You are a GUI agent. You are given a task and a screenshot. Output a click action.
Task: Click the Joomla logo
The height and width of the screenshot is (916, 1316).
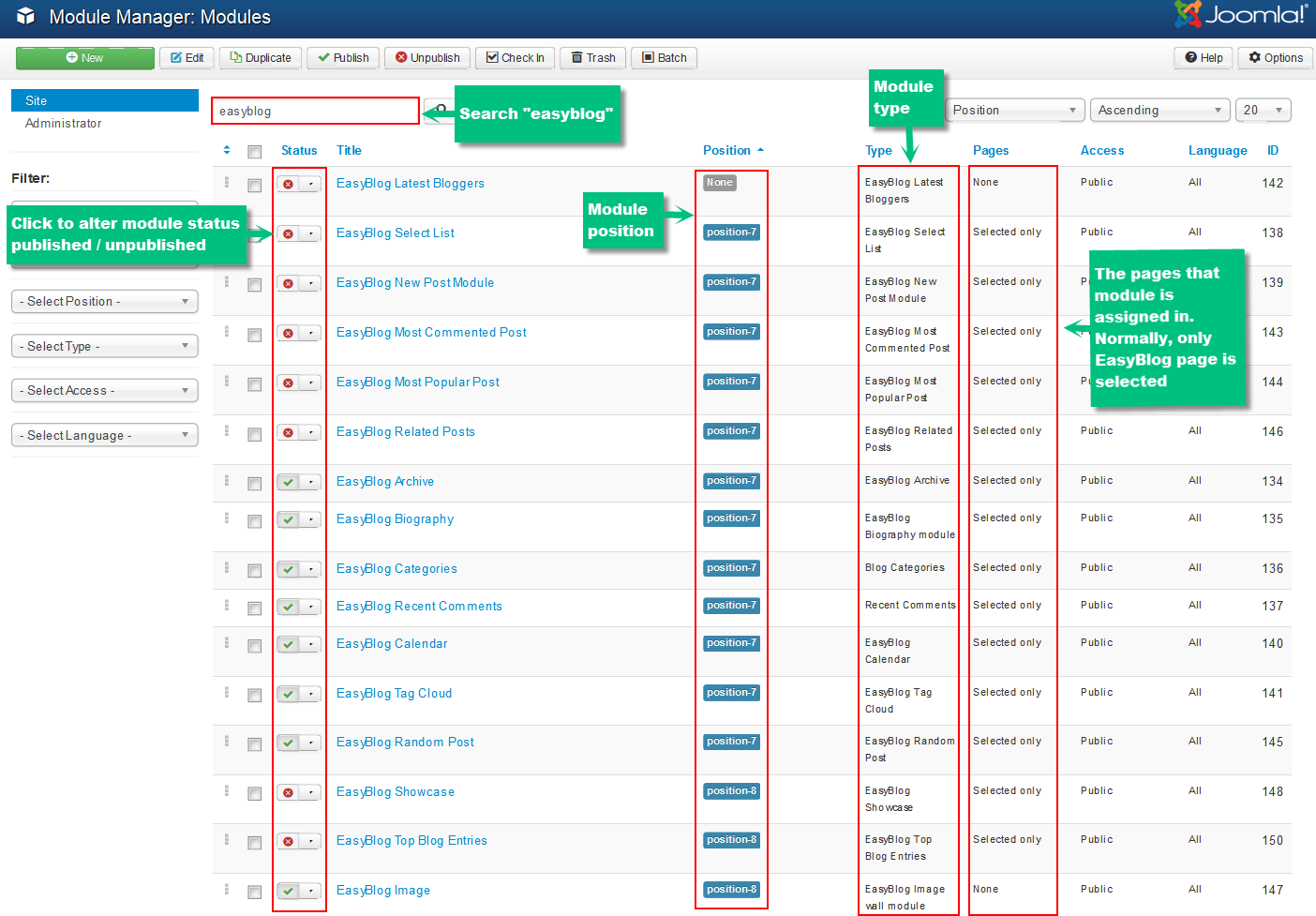[x=1241, y=14]
